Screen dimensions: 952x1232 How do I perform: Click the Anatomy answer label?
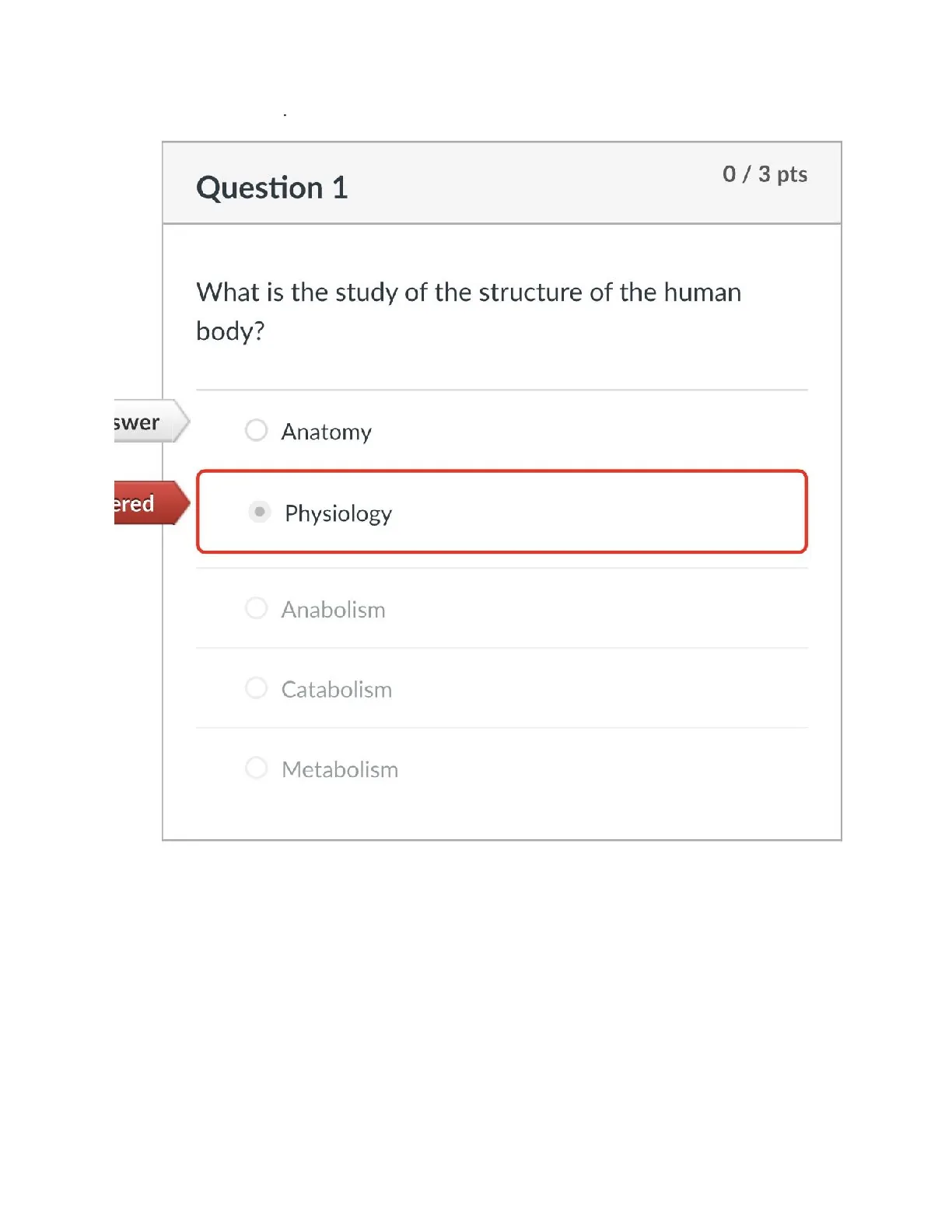327,432
